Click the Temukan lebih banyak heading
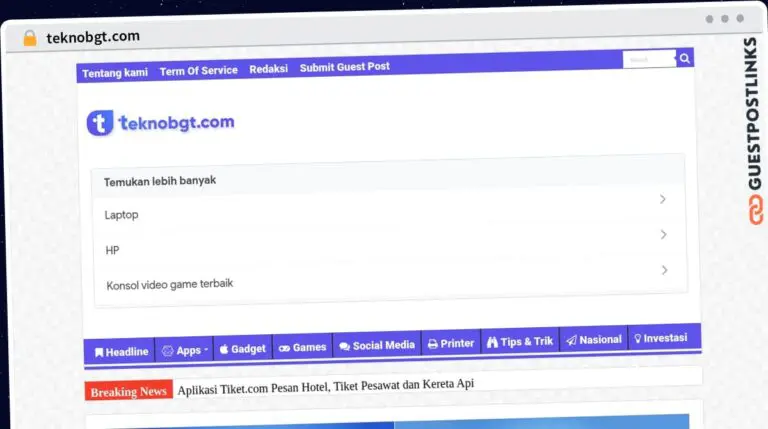This screenshot has height=429, width=768. coord(160,181)
